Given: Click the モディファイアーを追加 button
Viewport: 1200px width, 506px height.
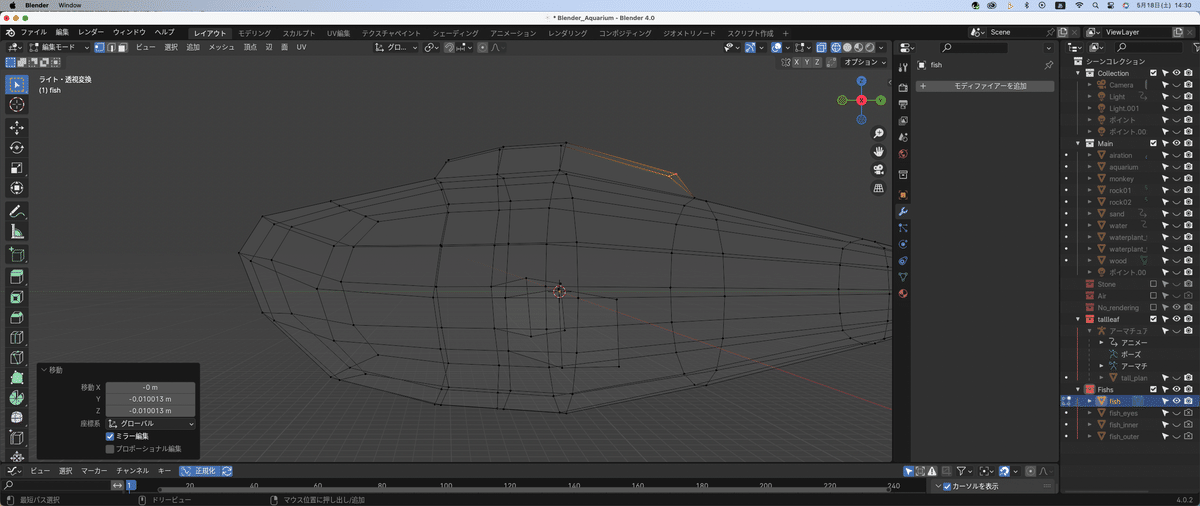Looking at the screenshot, I should (x=985, y=87).
